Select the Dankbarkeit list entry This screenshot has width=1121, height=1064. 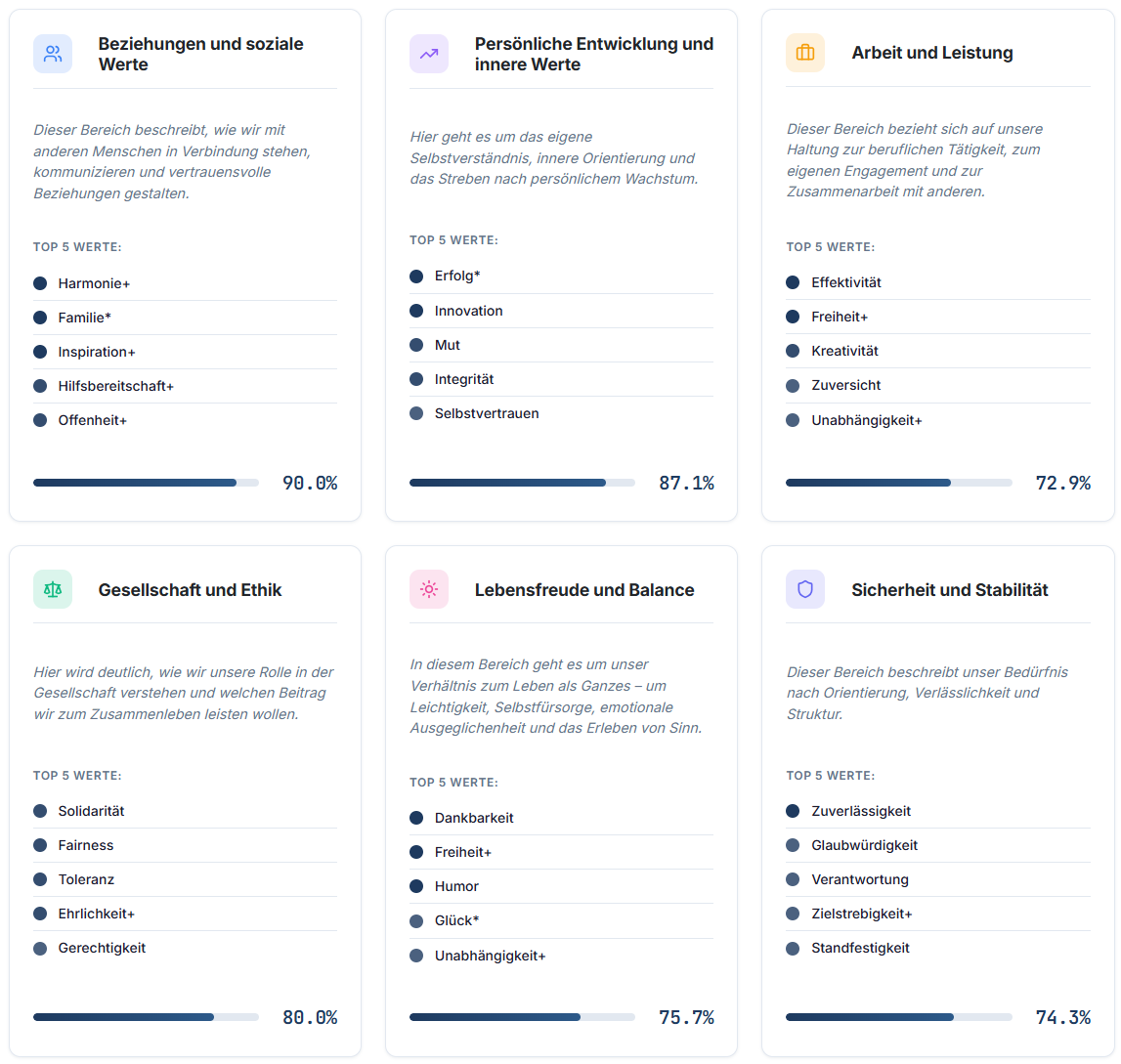474,818
